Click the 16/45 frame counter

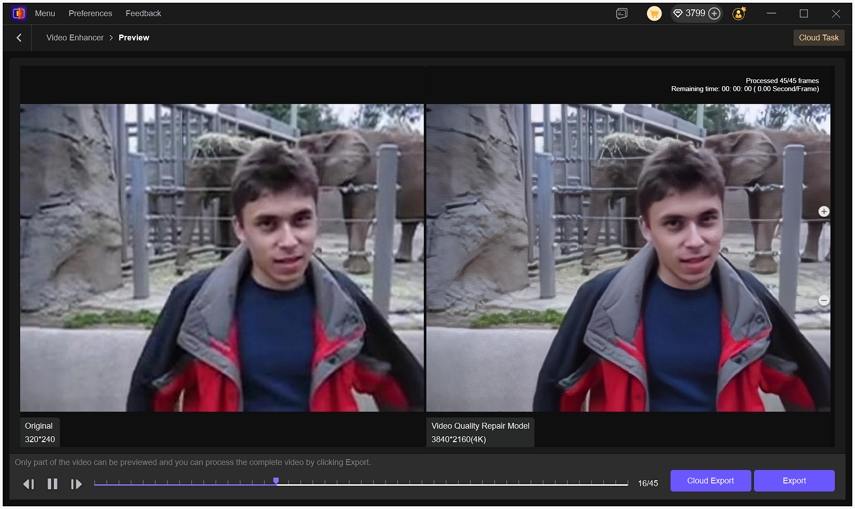pyautogui.click(x=648, y=483)
